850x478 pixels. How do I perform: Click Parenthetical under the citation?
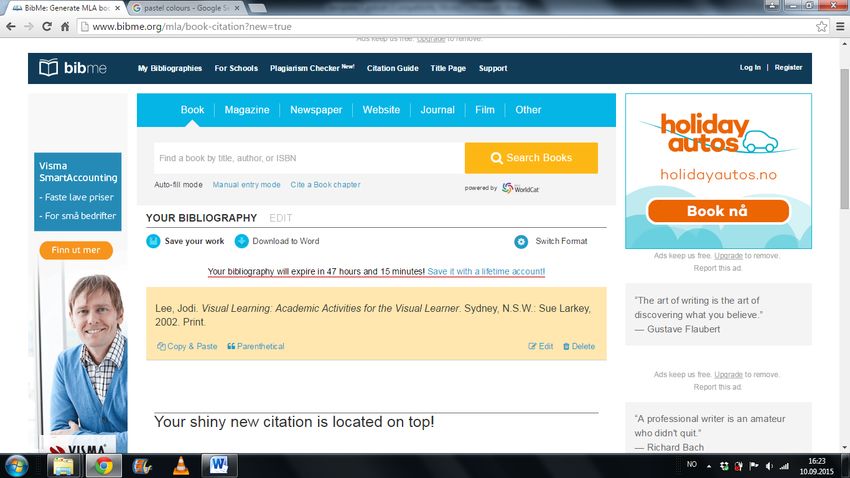255,346
